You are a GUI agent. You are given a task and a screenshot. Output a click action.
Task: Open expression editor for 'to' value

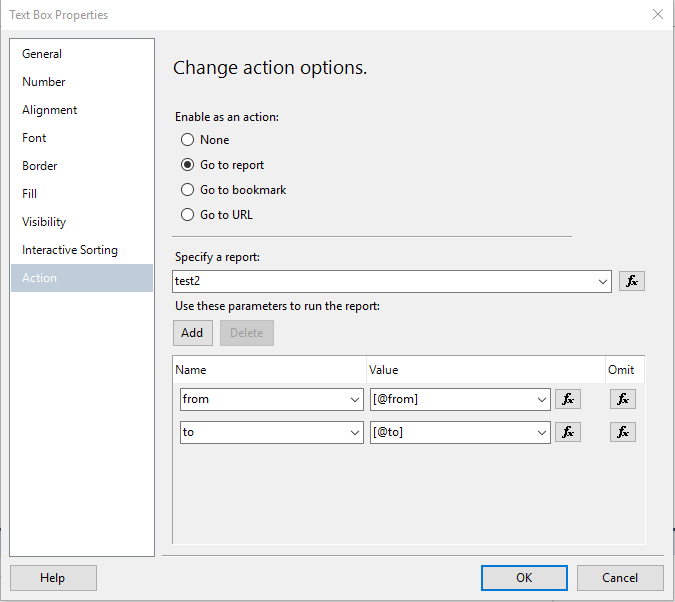(568, 432)
